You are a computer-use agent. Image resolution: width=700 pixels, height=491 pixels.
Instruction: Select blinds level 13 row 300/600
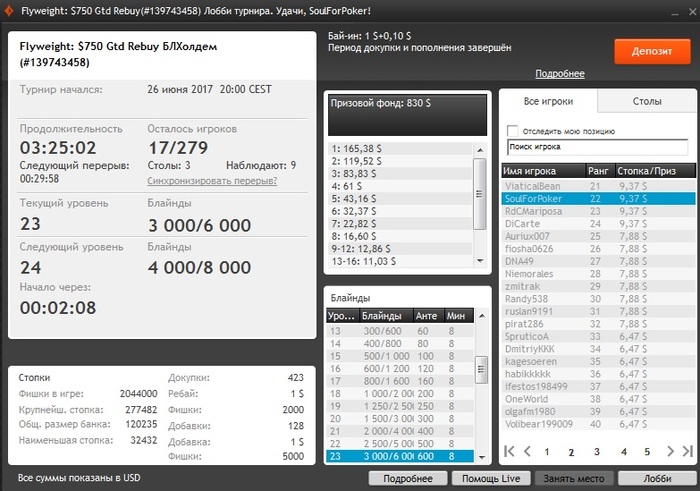click(x=400, y=331)
